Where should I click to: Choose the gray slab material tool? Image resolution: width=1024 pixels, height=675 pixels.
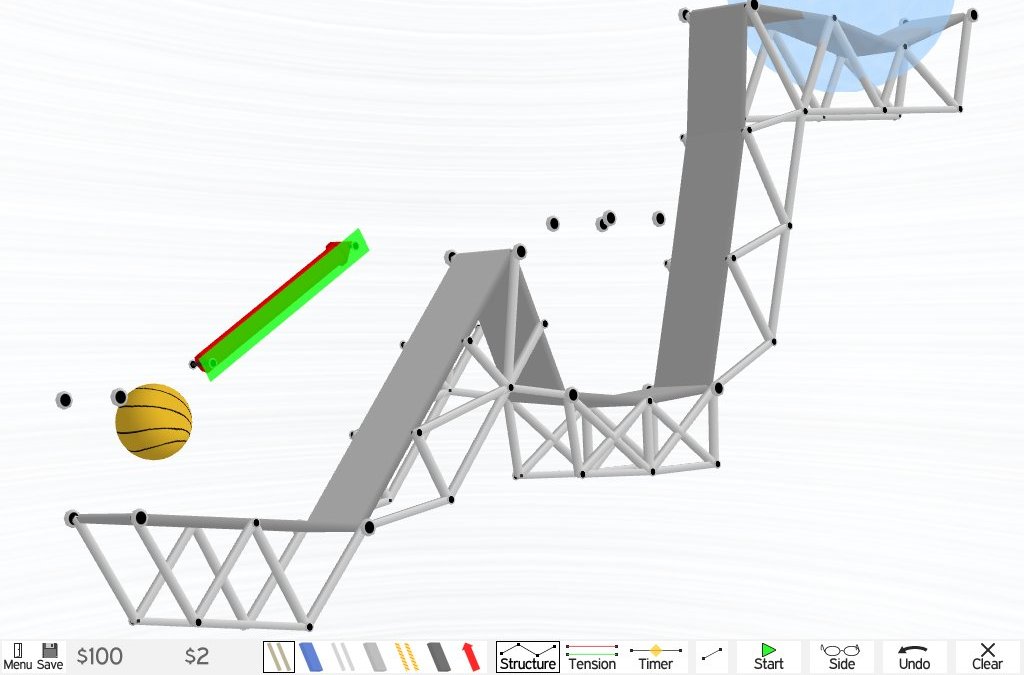(x=375, y=657)
